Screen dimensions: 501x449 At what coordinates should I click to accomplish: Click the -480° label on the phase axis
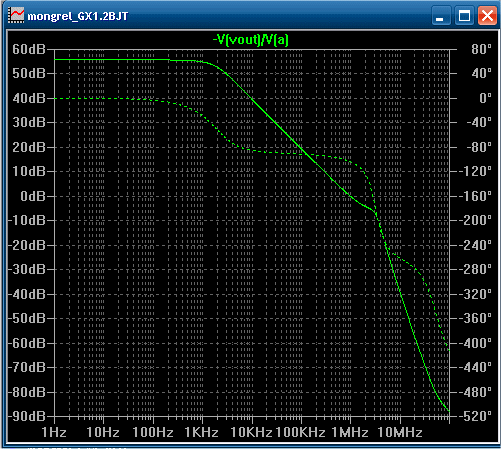pos(475,392)
